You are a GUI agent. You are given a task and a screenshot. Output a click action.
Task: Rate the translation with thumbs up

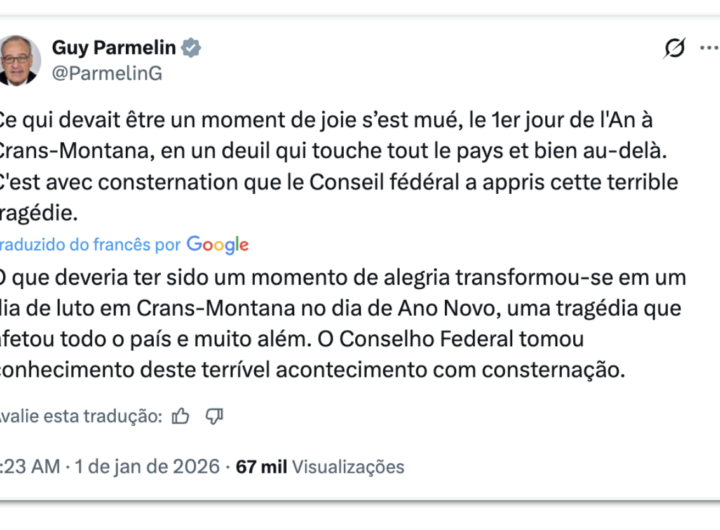(x=180, y=416)
